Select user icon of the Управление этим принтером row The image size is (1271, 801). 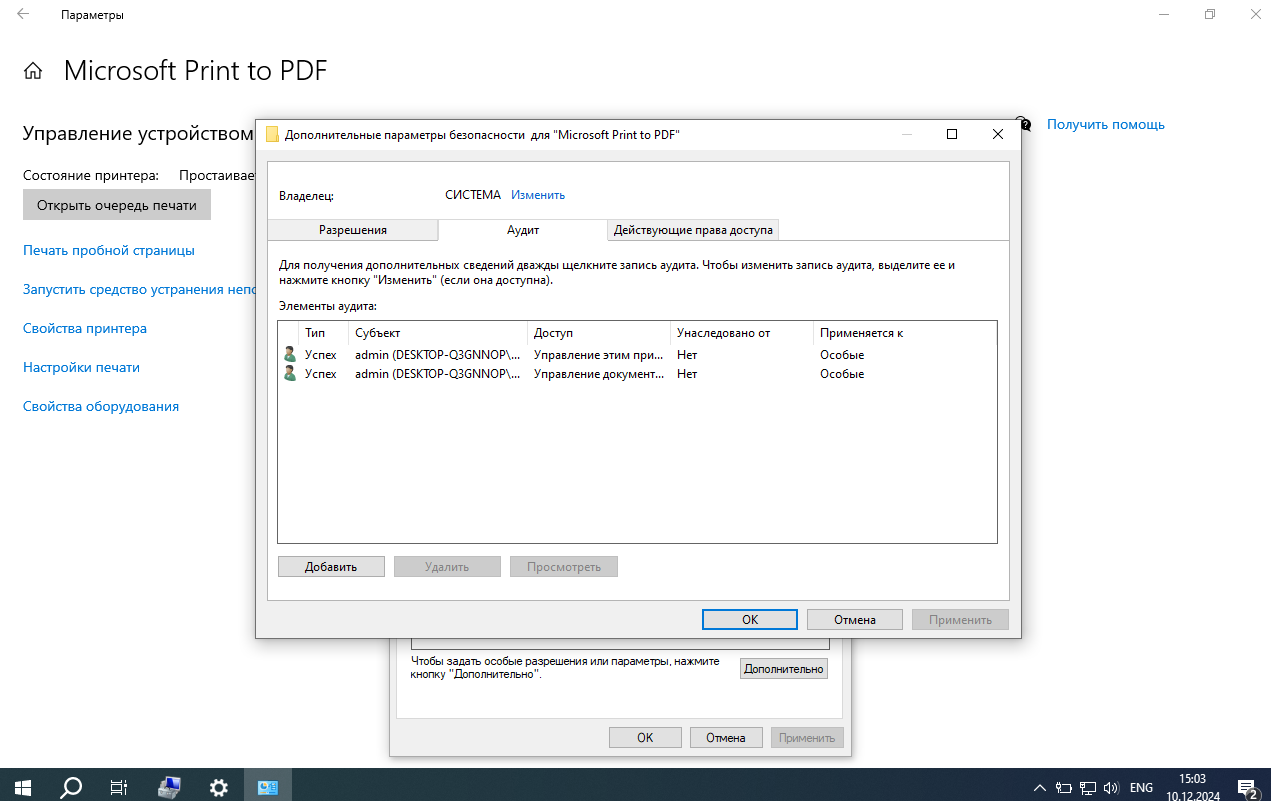(x=290, y=355)
